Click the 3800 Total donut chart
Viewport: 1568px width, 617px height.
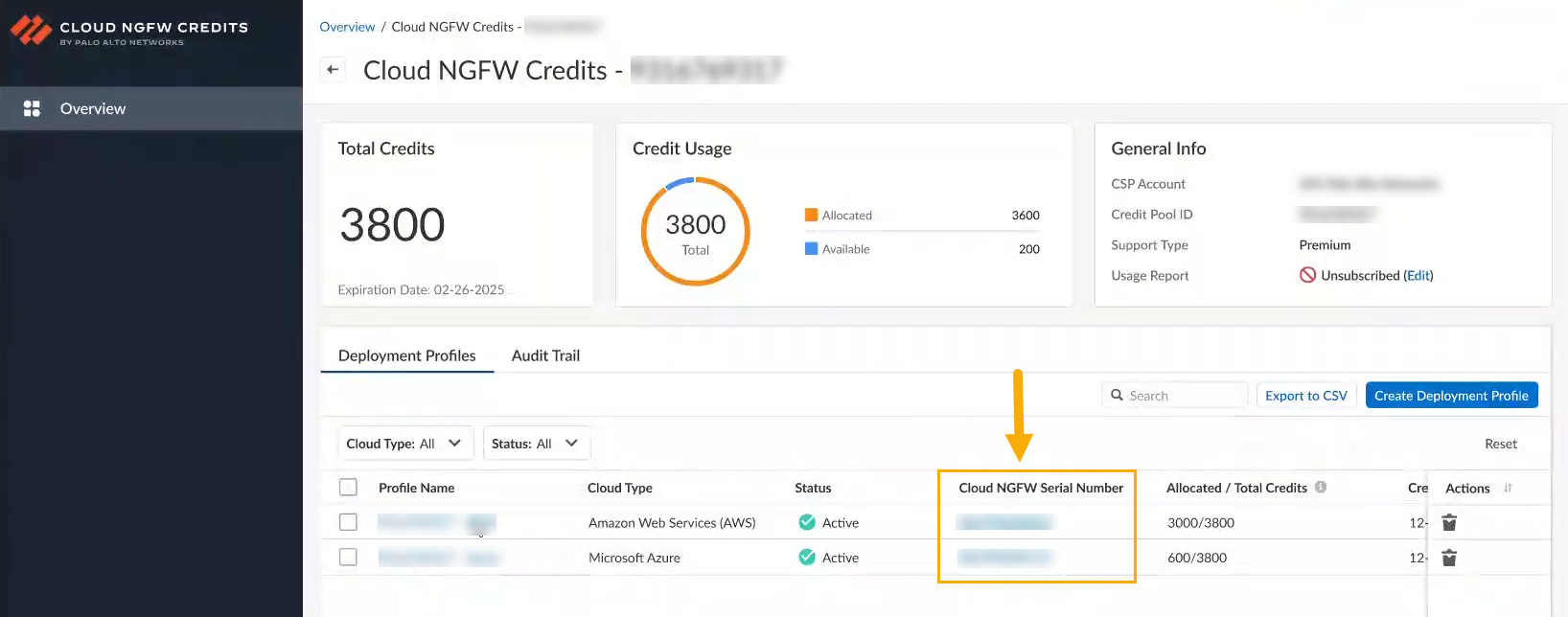(x=695, y=231)
